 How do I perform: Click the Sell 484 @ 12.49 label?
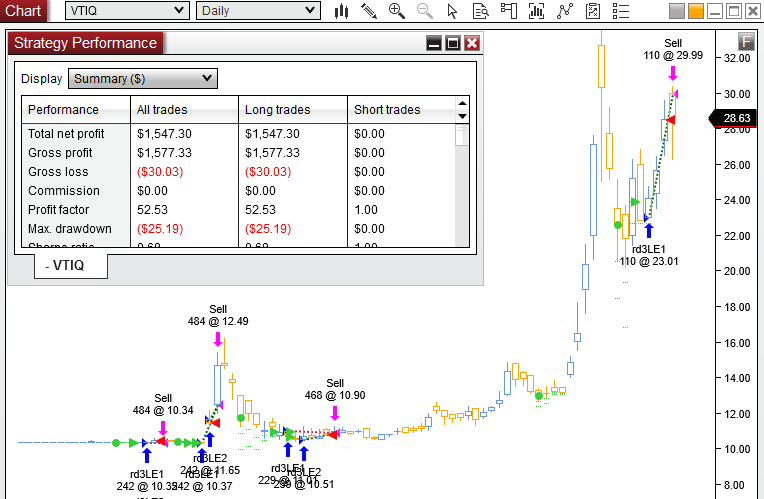click(x=218, y=315)
